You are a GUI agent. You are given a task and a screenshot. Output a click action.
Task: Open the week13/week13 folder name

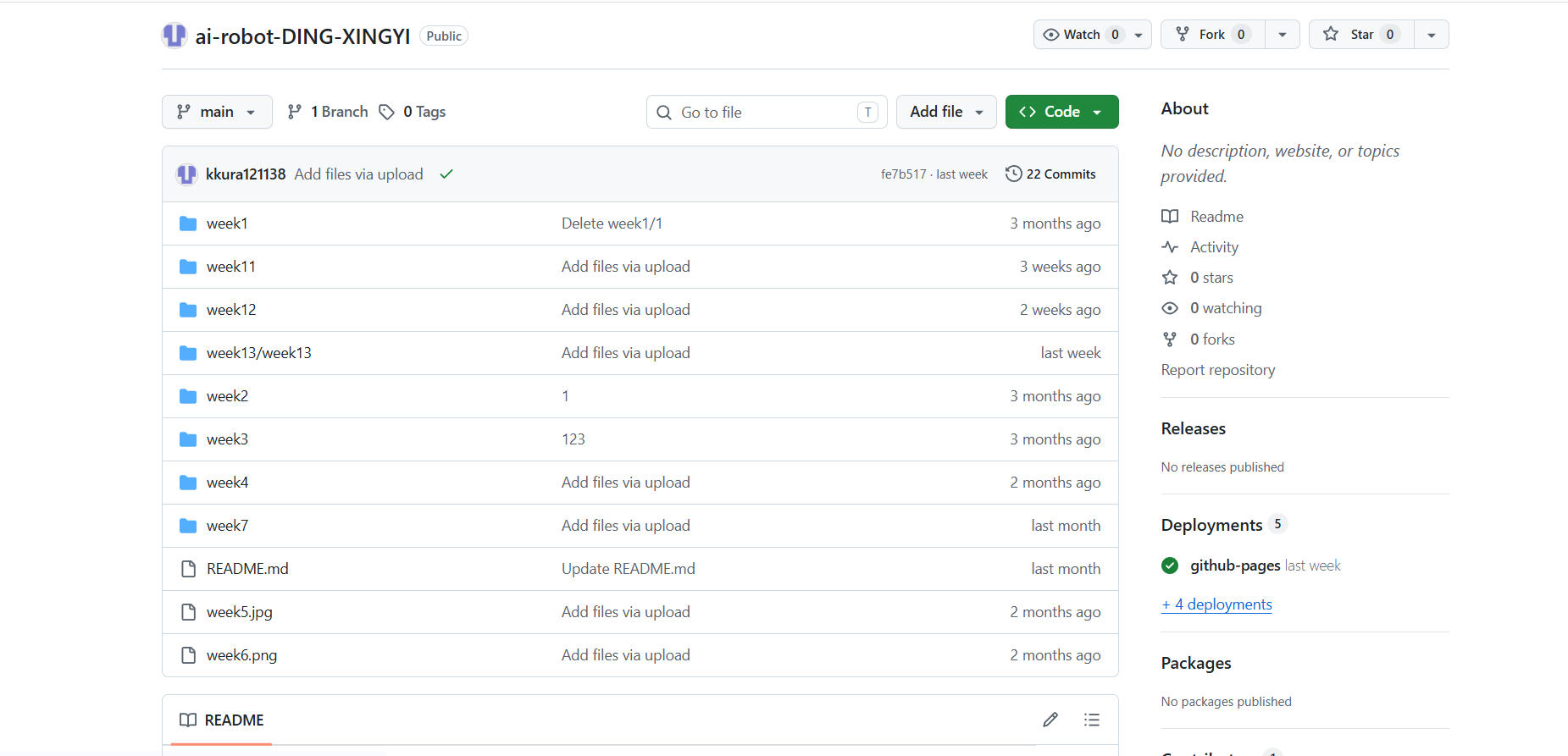pos(259,353)
